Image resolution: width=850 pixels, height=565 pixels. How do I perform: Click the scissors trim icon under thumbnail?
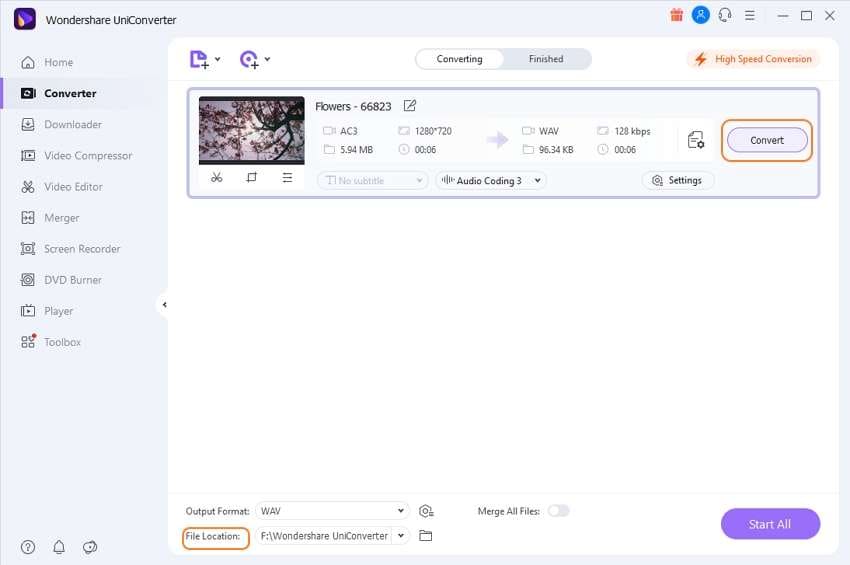(x=217, y=177)
